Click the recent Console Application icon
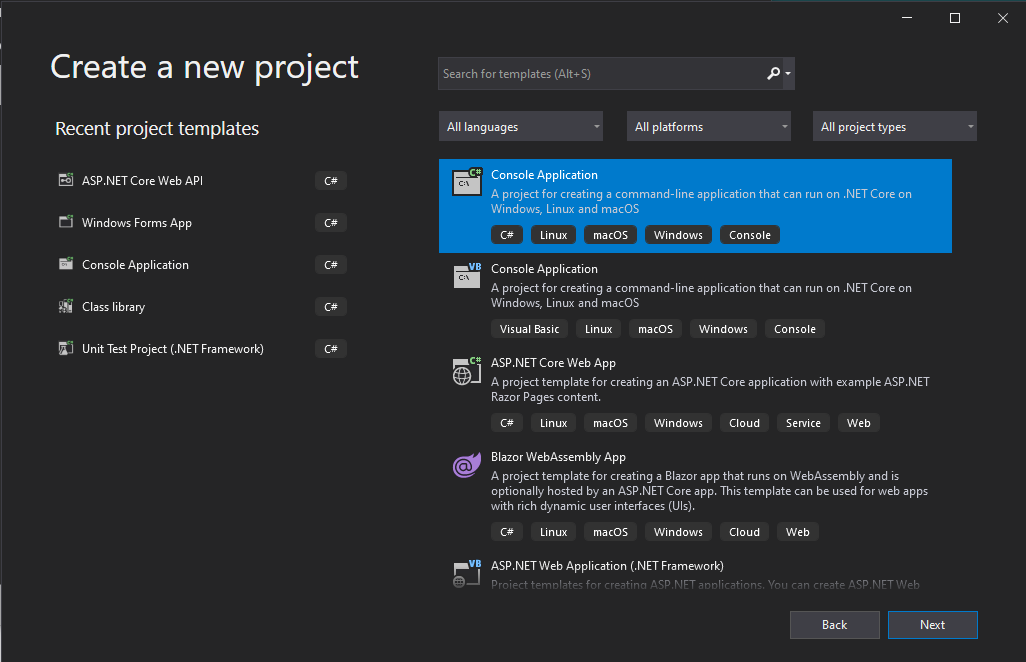Viewport: 1026px width, 662px height. 66,264
